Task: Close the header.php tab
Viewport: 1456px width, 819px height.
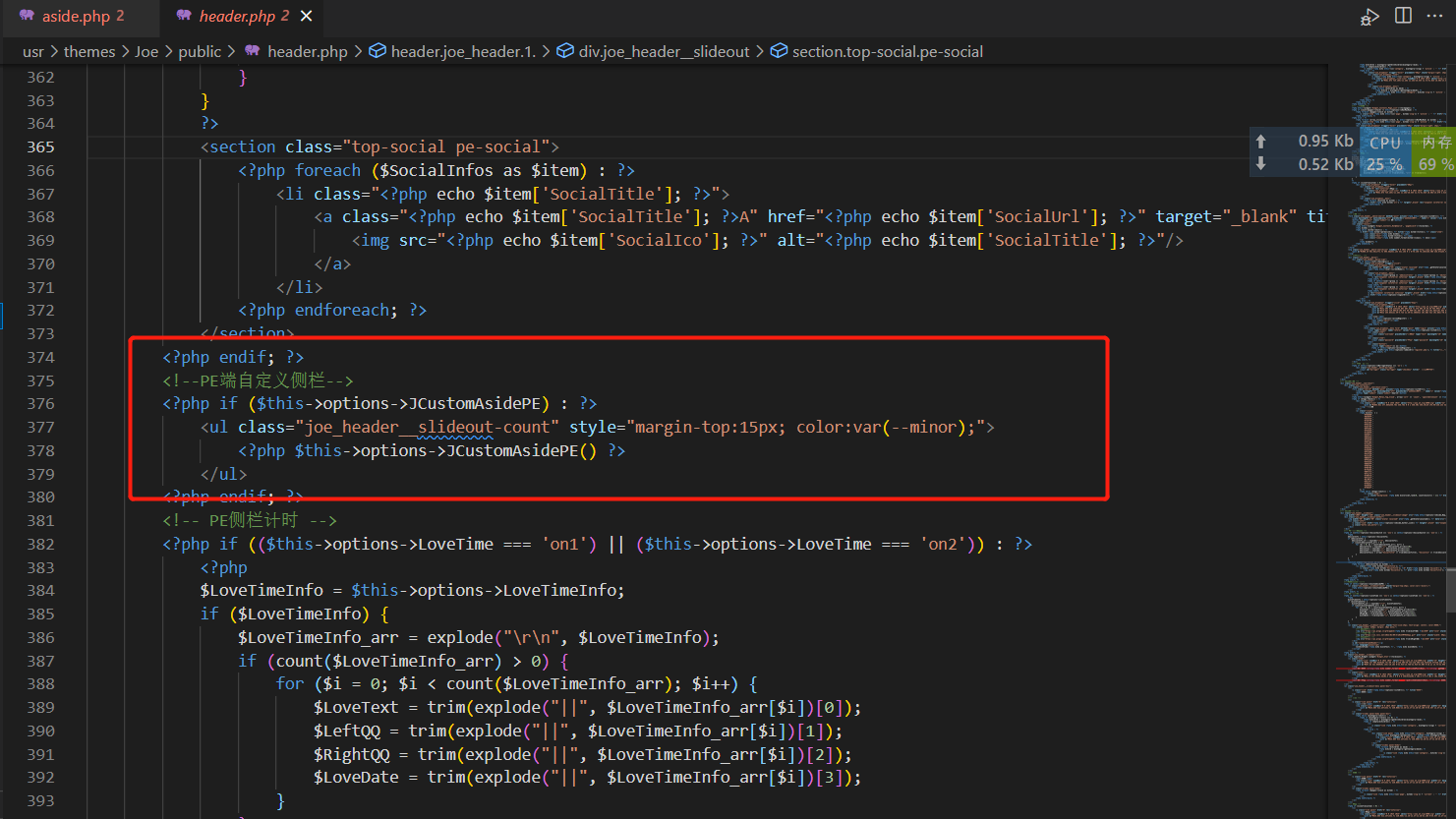Action: [307, 16]
